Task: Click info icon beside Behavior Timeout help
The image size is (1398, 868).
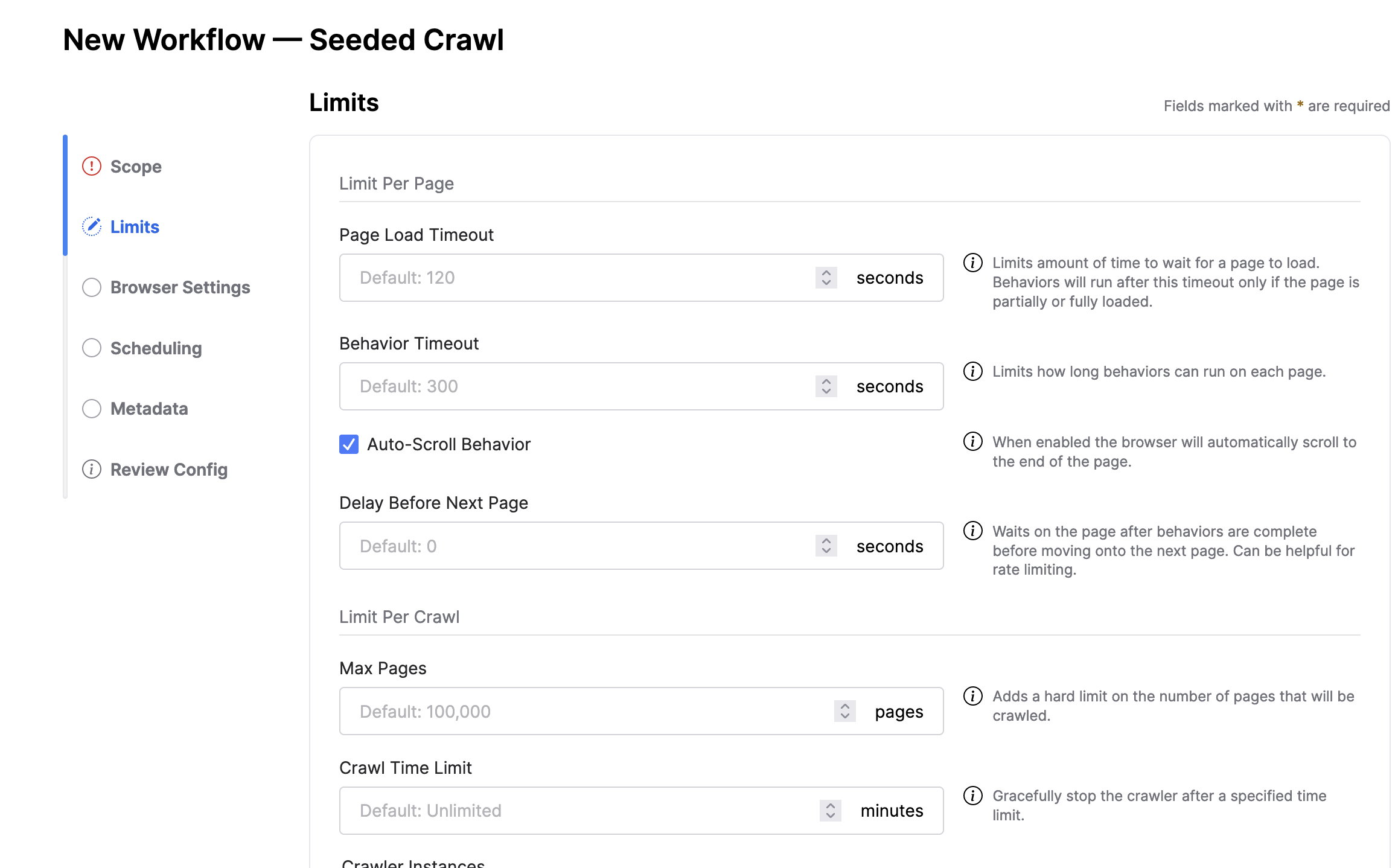Action: [972, 371]
